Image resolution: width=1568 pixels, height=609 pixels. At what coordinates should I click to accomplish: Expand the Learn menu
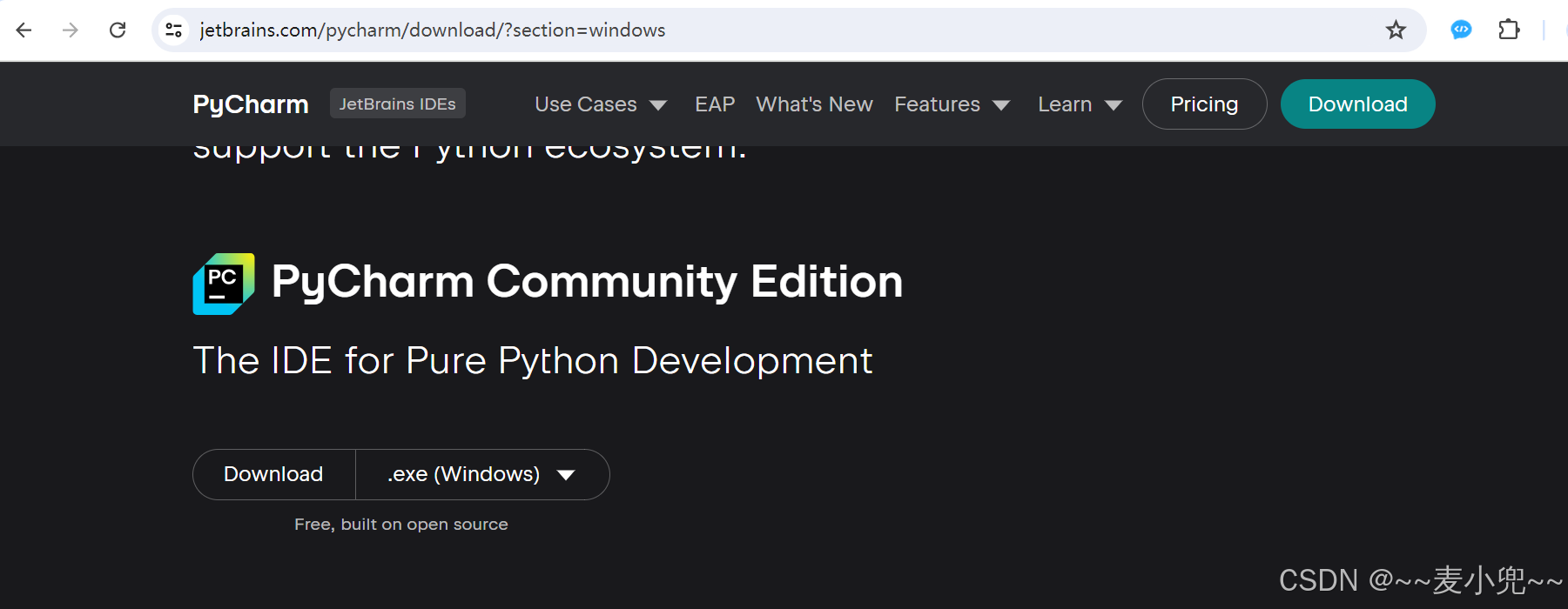[1080, 104]
